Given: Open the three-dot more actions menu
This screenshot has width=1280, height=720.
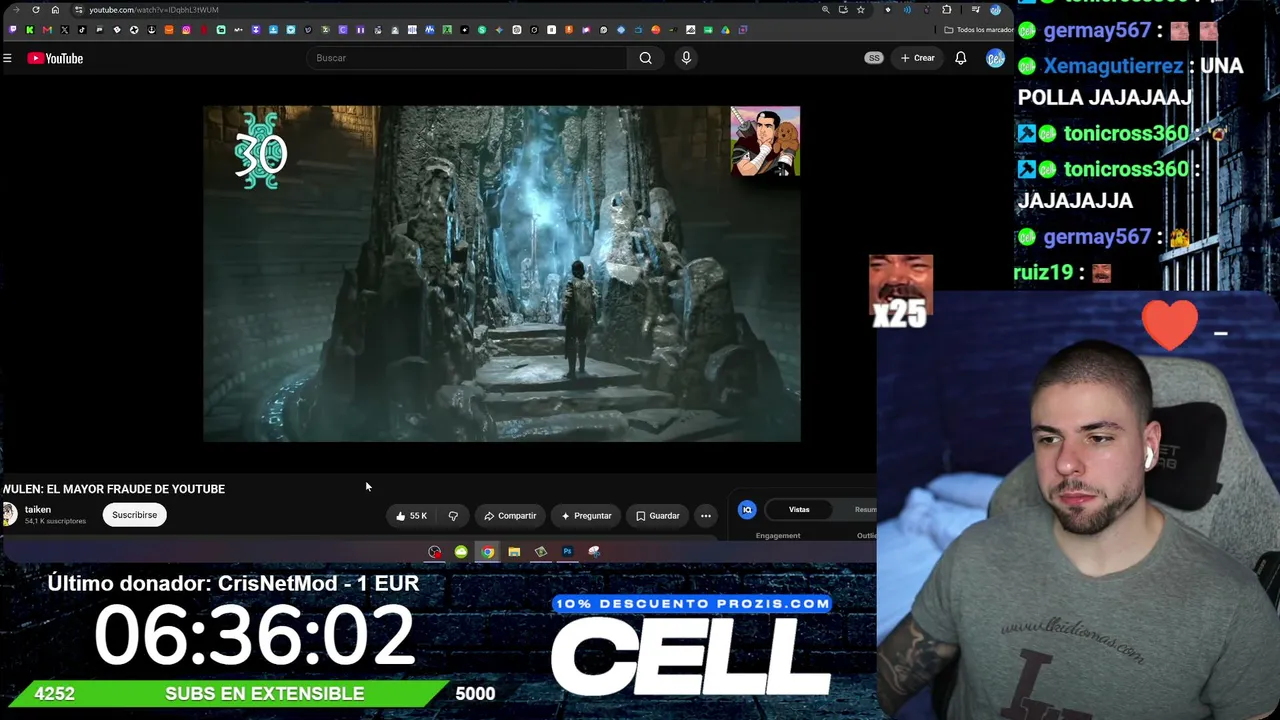Looking at the screenshot, I should click(x=706, y=516).
